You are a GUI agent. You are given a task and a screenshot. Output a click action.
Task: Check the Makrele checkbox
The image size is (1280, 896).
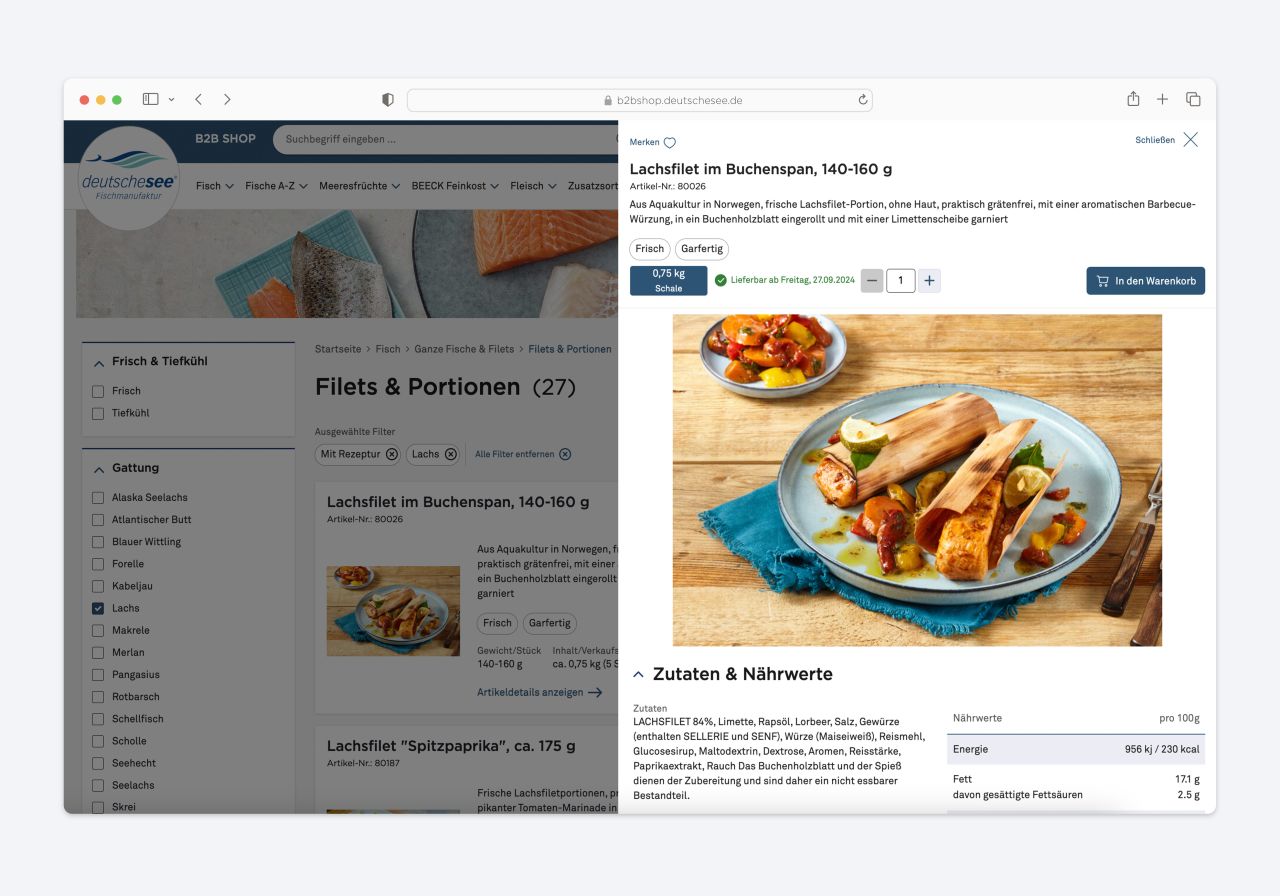tap(98, 631)
